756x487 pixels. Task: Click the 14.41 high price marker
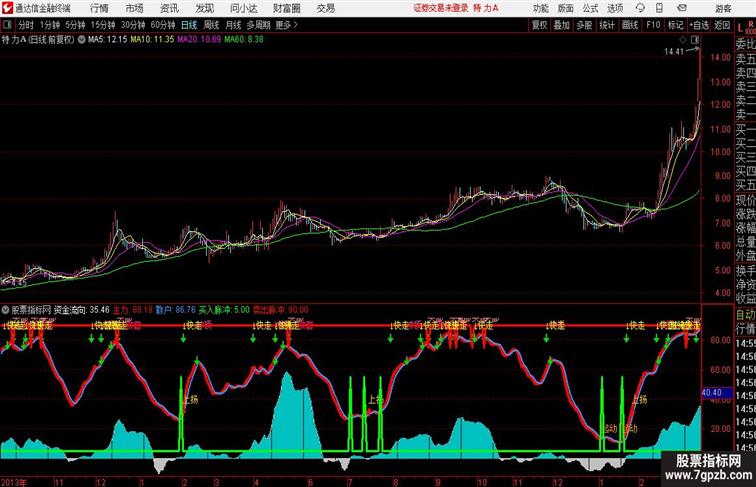674,52
